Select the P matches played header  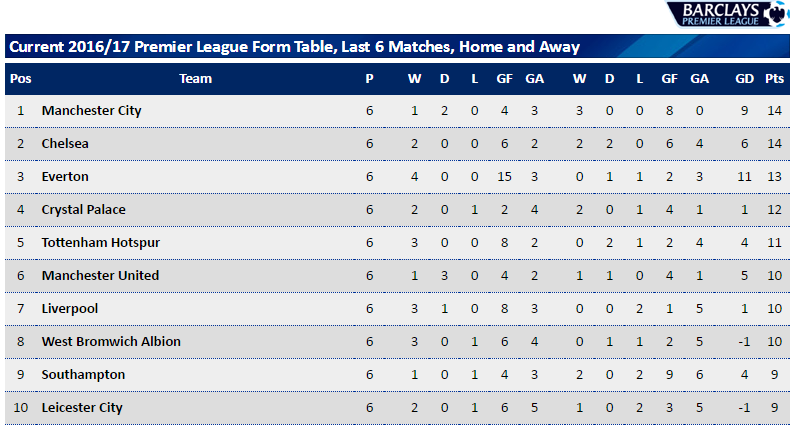point(369,79)
